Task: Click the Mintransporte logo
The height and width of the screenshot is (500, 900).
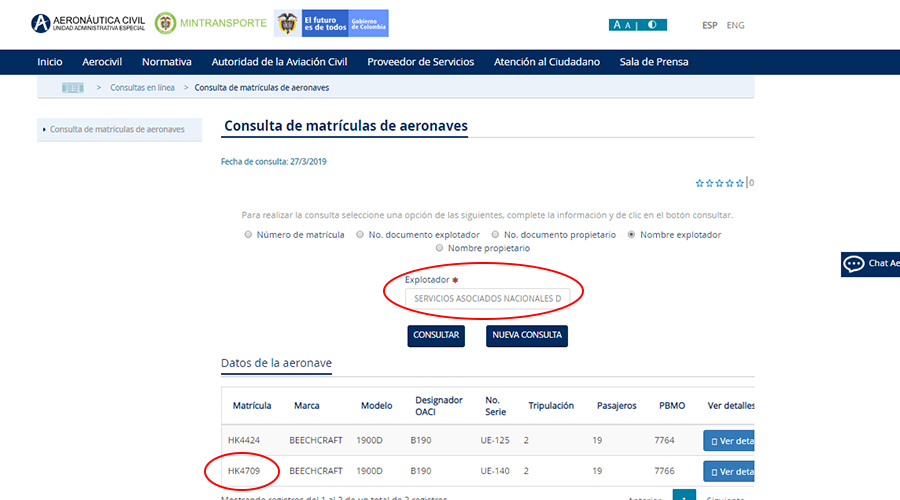Action: [211, 24]
